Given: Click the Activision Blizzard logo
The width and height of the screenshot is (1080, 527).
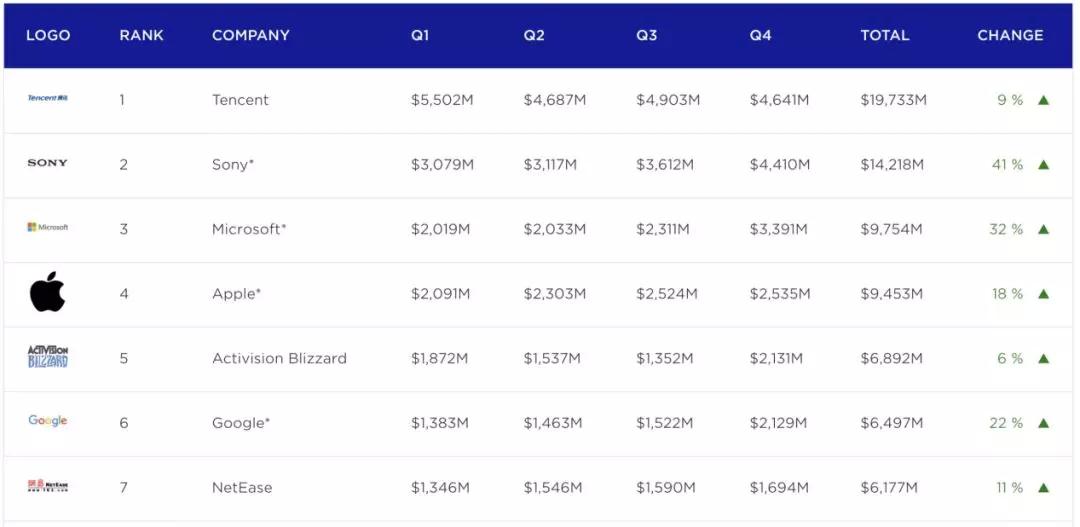Looking at the screenshot, I should (x=47, y=357).
